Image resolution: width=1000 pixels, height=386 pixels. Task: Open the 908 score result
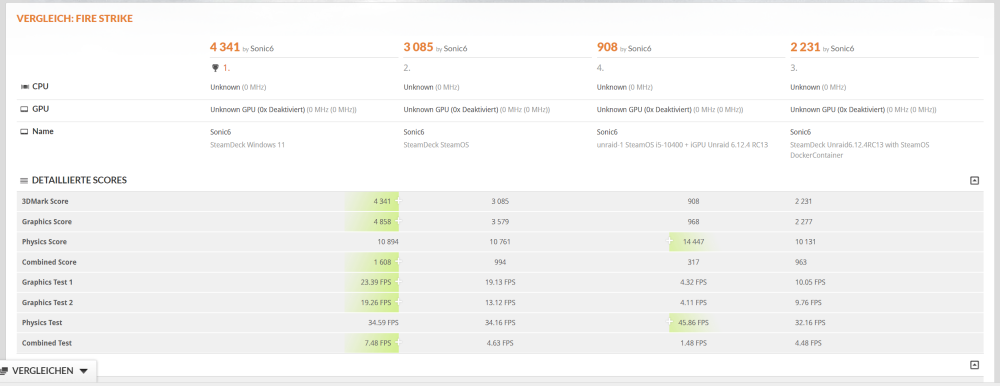click(x=607, y=47)
